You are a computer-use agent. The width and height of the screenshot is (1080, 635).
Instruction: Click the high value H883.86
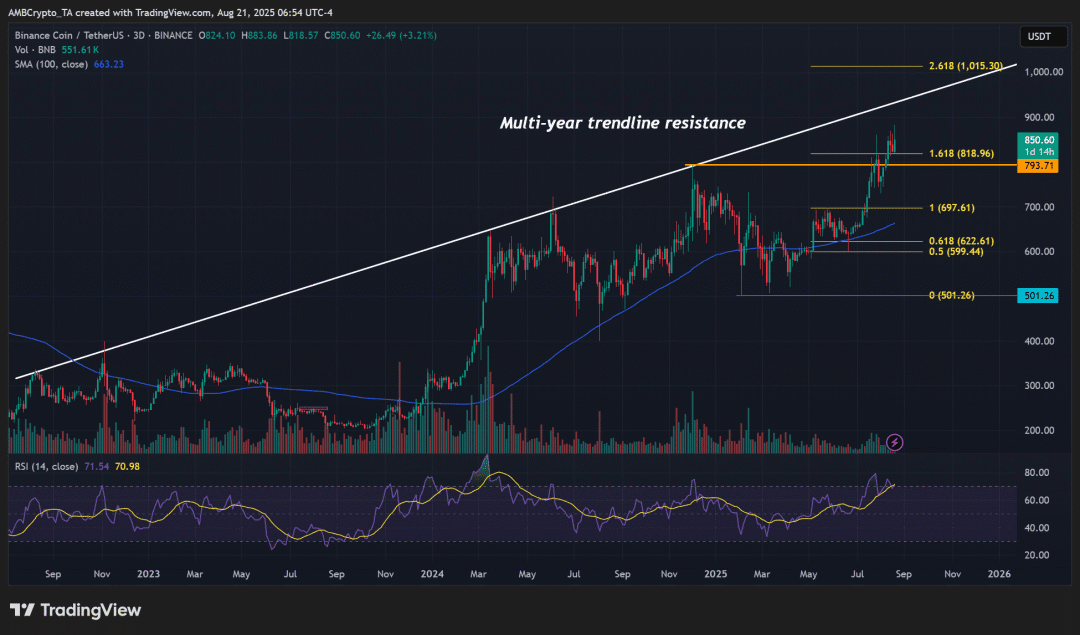pyautogui.click(x=260, y=35)
